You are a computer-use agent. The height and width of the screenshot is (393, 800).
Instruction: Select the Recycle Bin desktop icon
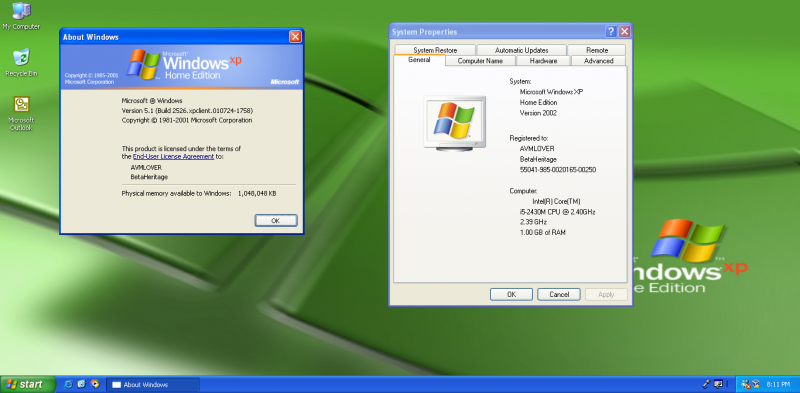click(21, 62)
